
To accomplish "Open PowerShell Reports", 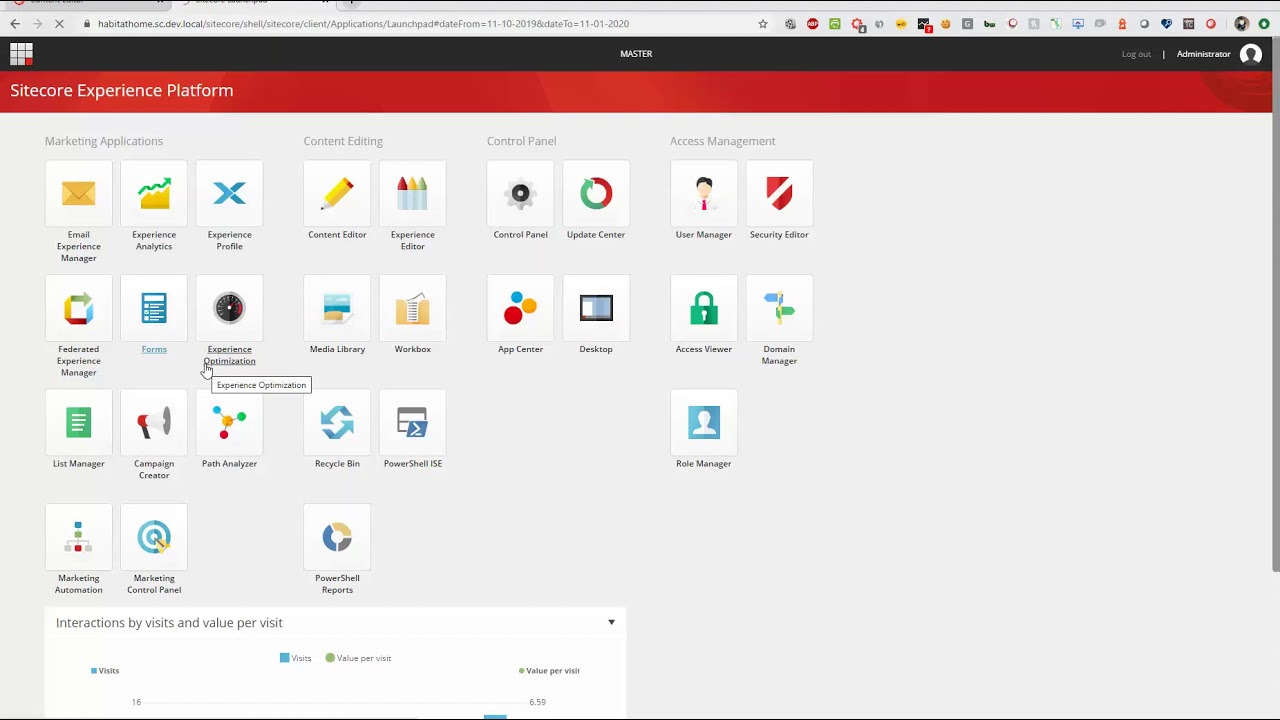I will (x=337, y=537).
